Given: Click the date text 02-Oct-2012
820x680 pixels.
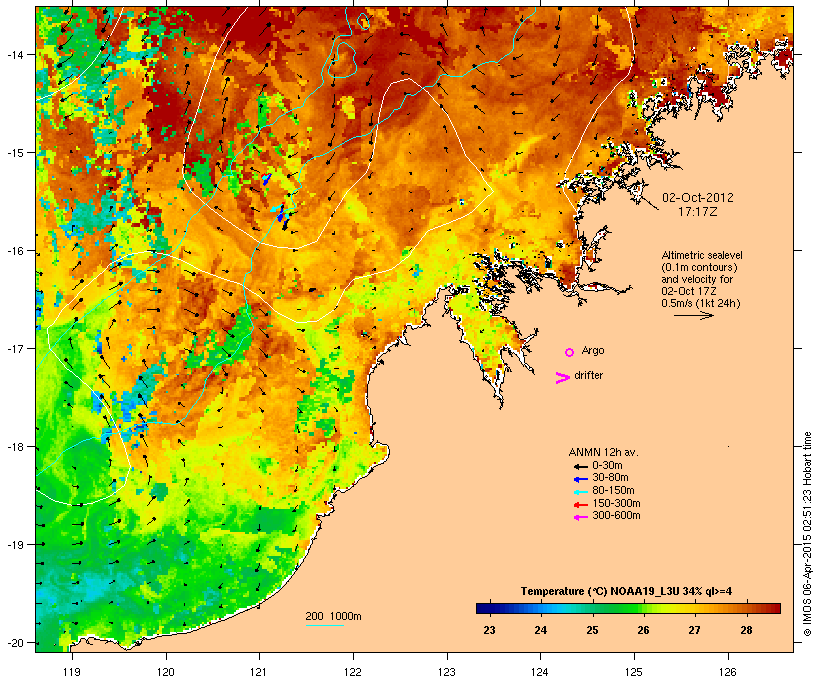Looking at the screenshot, I should [x=698, y=198].
